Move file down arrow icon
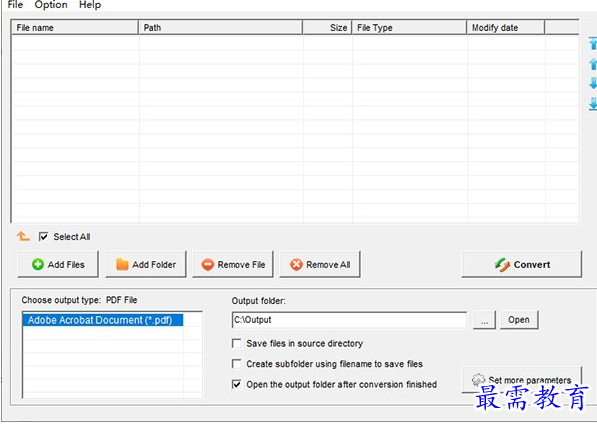Viewport: 597px width, 429px height. tap(593, 83)
